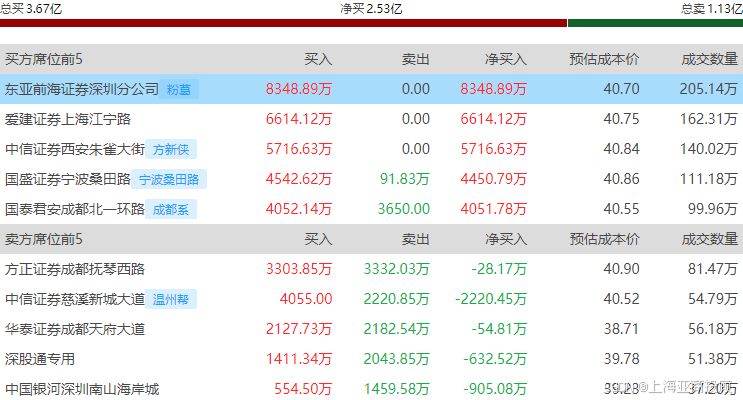Click 净买入 column header in seller table
This screenshot has width=743, height=400.
pos(506,239)
